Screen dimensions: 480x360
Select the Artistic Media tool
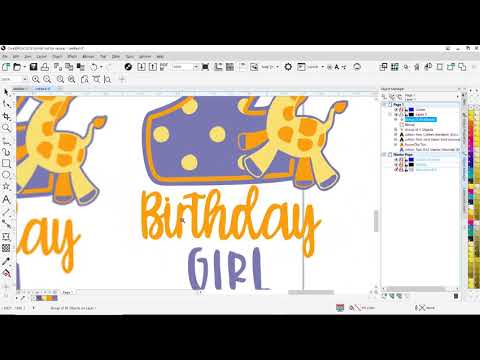(x=6, y=152)
